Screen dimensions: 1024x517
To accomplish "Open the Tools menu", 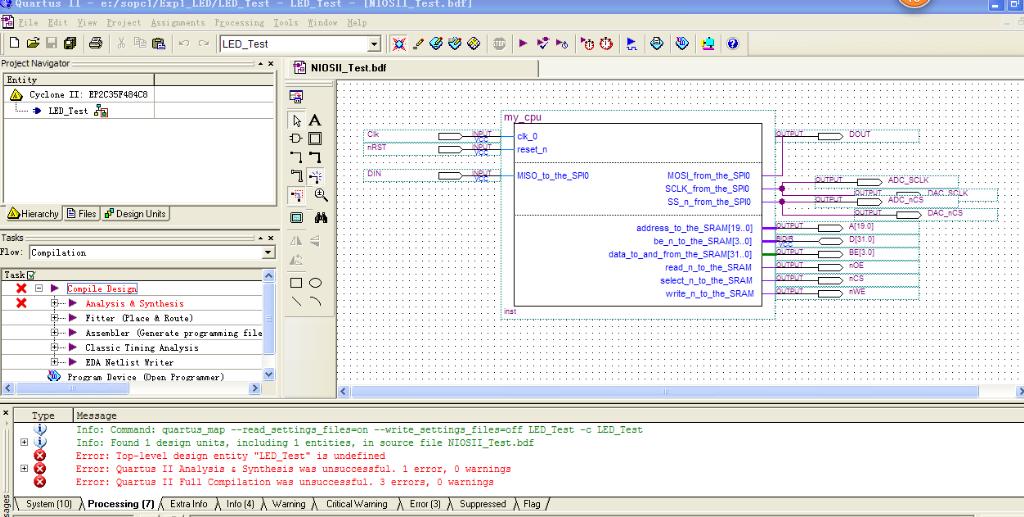I will coord(285,22).
